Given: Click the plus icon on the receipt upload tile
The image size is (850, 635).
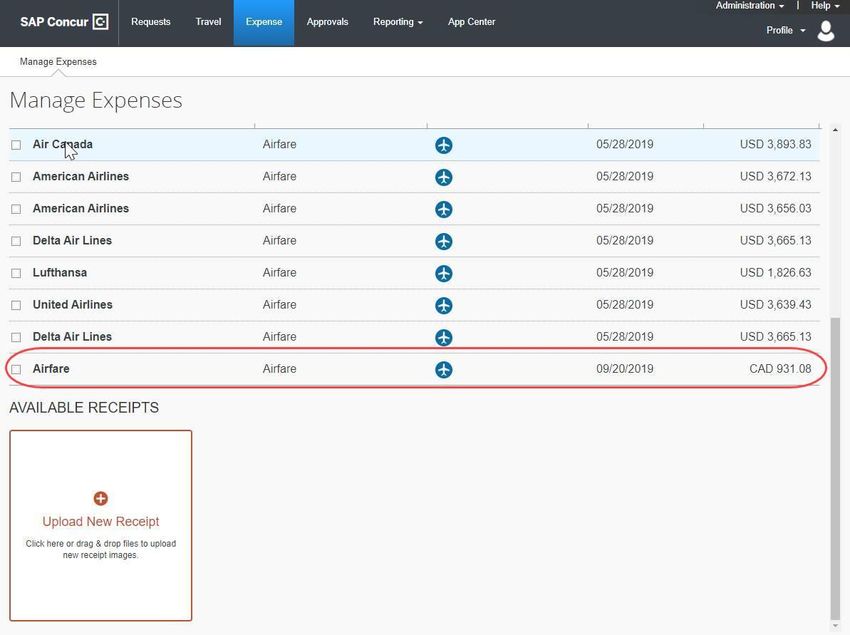Looking at the screenshot, I should point(100,498).
